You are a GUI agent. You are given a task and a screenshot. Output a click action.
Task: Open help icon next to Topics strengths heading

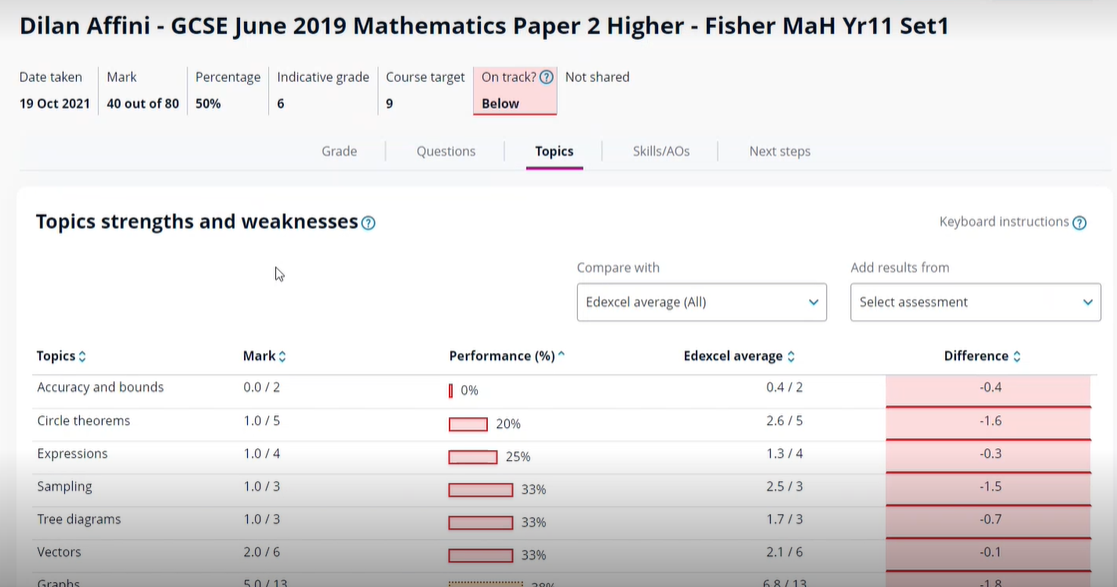[x=368, y=223]
